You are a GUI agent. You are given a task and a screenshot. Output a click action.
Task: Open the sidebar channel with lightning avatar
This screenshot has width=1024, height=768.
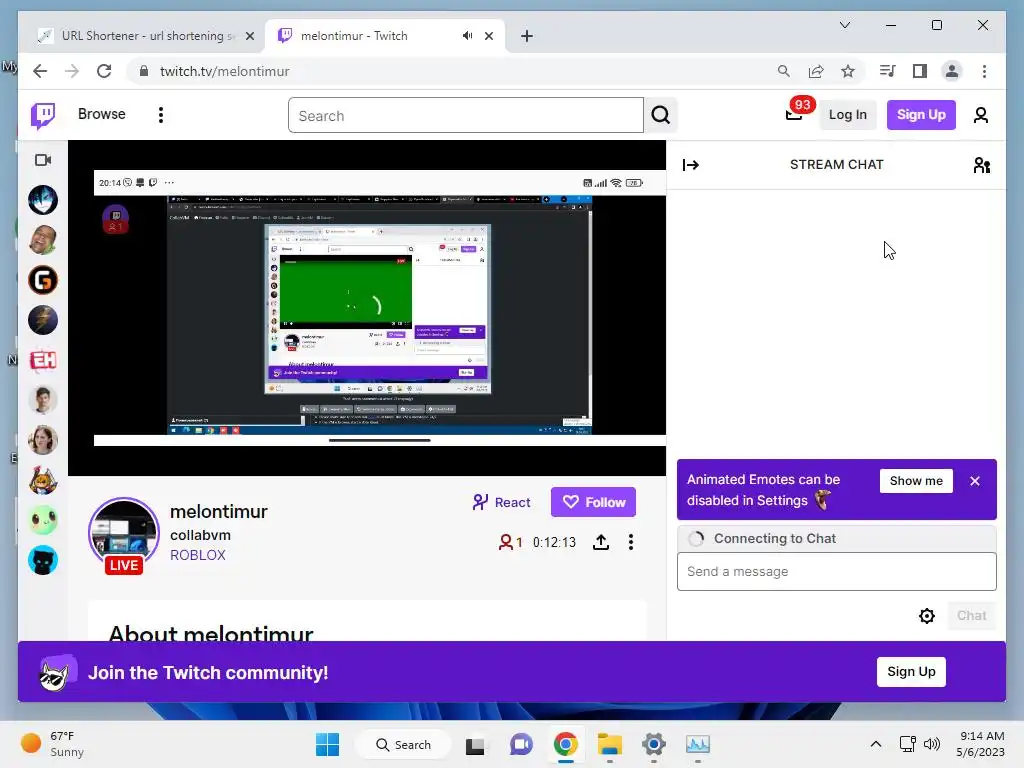[43, 320]
